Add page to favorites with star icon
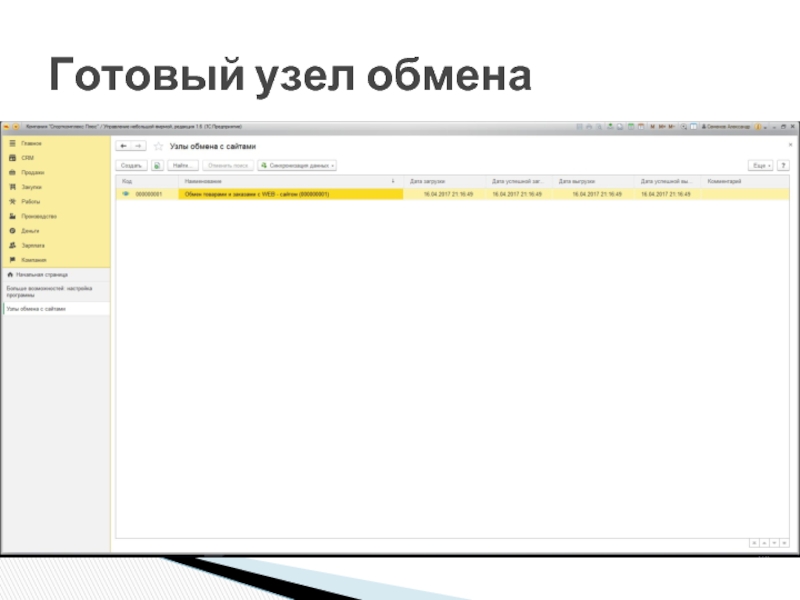Viewport: 800px width, 600px height. click(158, 146)
